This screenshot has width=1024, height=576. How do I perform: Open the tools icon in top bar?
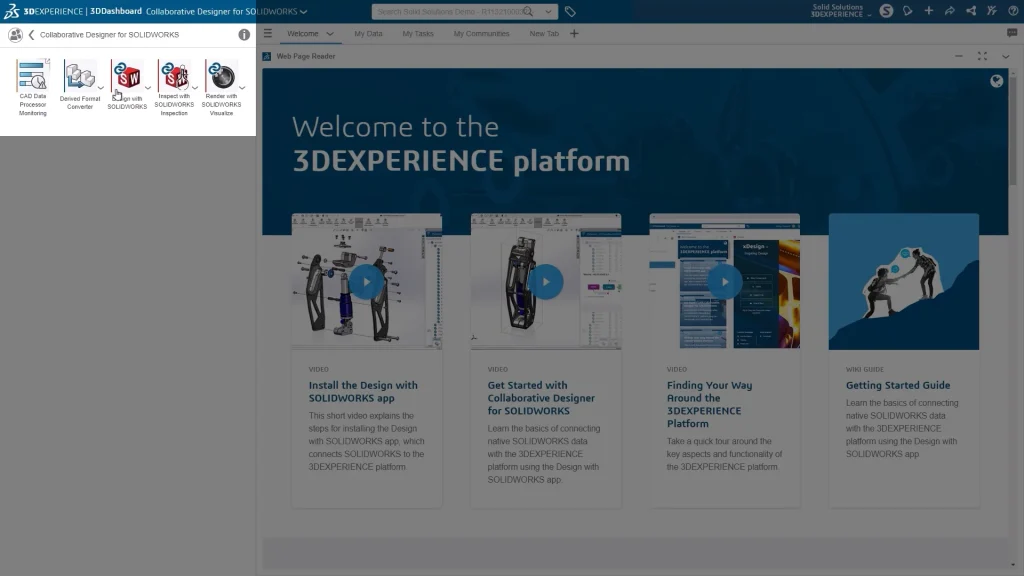coord(992,11)
